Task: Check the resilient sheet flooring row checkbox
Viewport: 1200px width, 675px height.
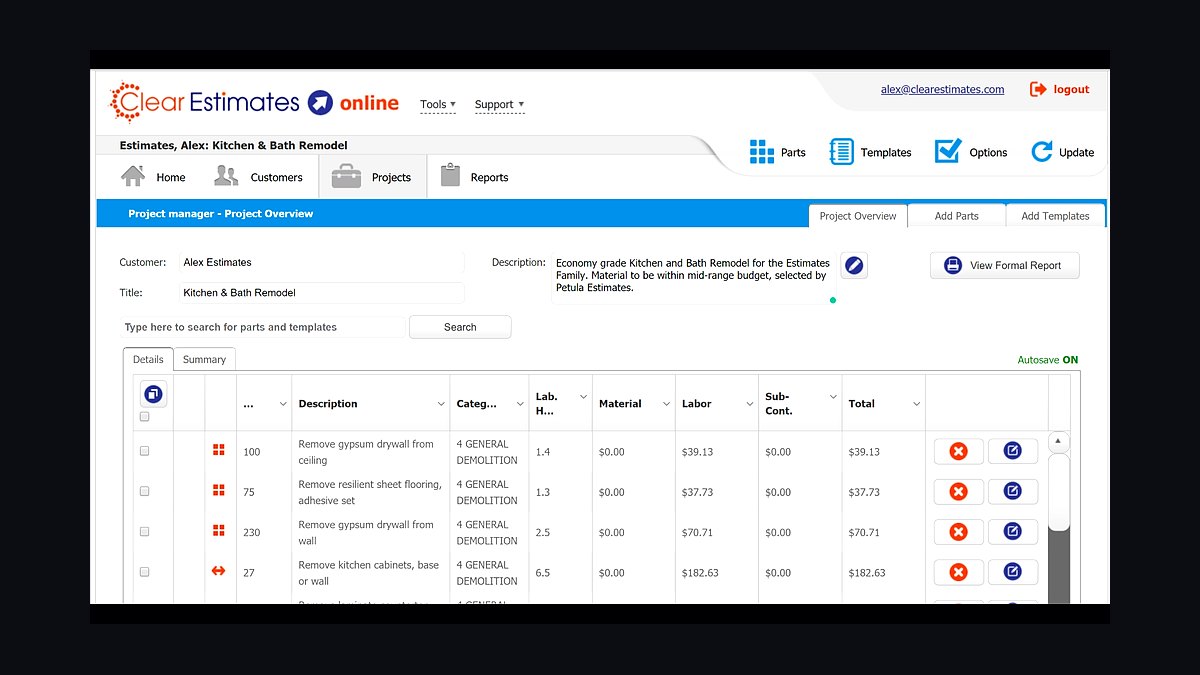Action: [x=145, y=491]
